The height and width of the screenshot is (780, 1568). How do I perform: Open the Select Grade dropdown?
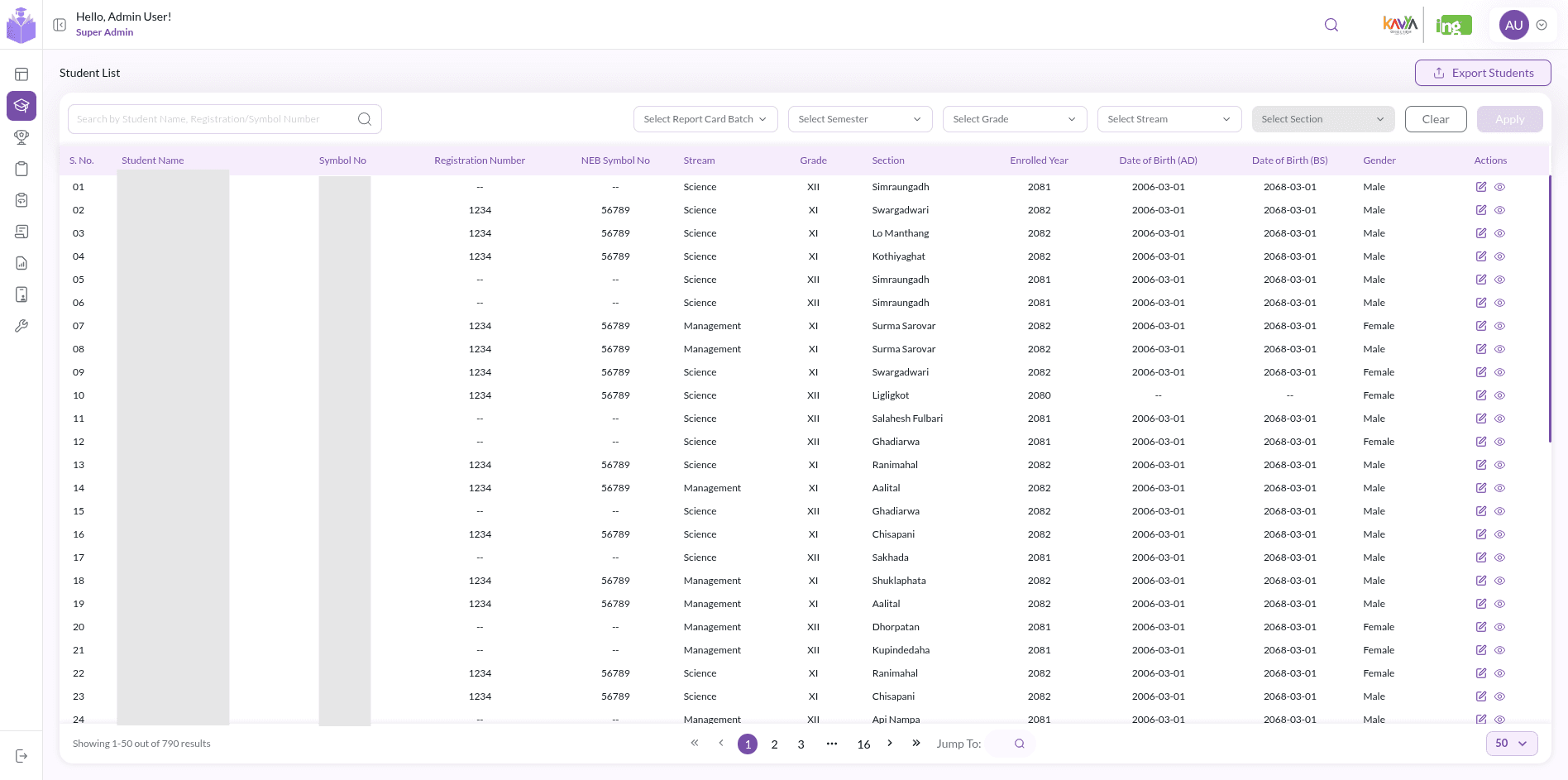[x=1015, y=119]
